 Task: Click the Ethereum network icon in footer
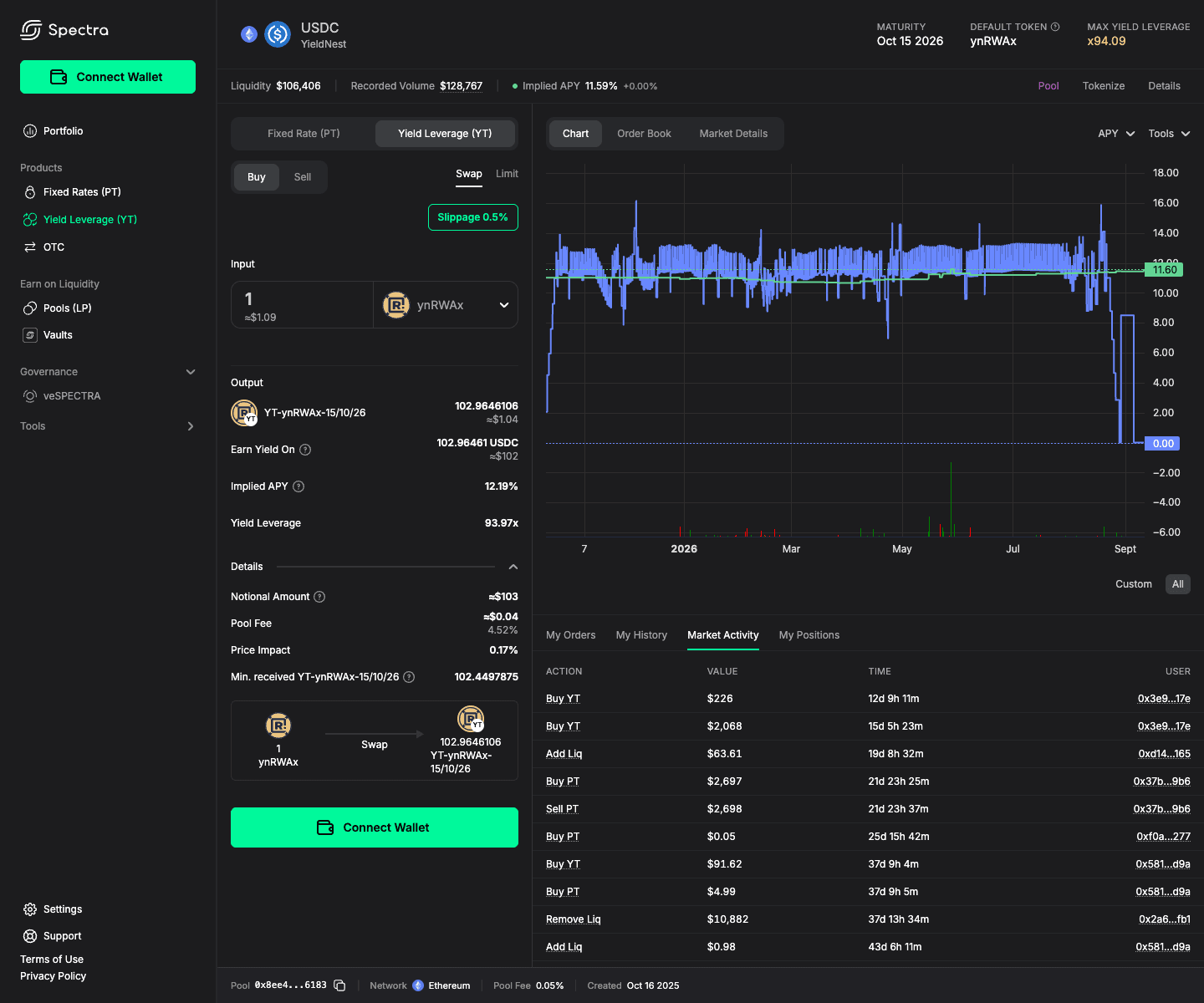[x=418, y=985]
